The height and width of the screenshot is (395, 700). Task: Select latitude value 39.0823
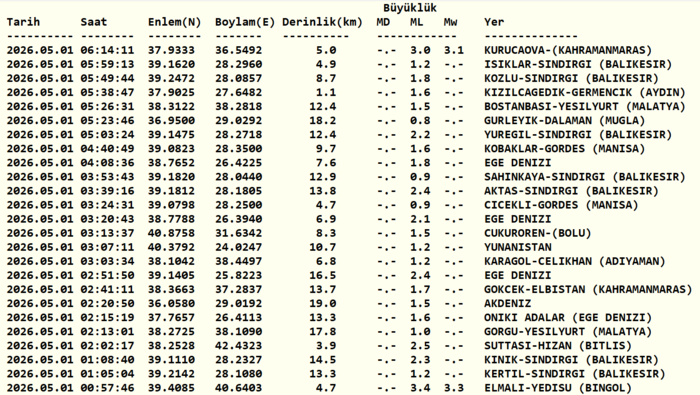point(171,149)
